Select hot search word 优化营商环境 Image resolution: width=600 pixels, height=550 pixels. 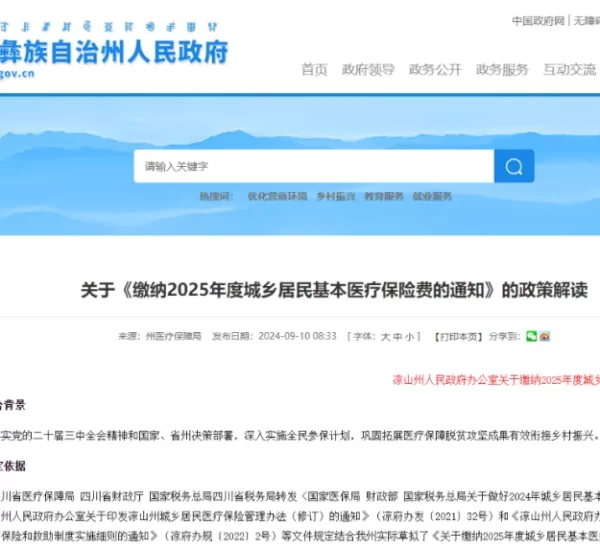click(x=277, y=196)
